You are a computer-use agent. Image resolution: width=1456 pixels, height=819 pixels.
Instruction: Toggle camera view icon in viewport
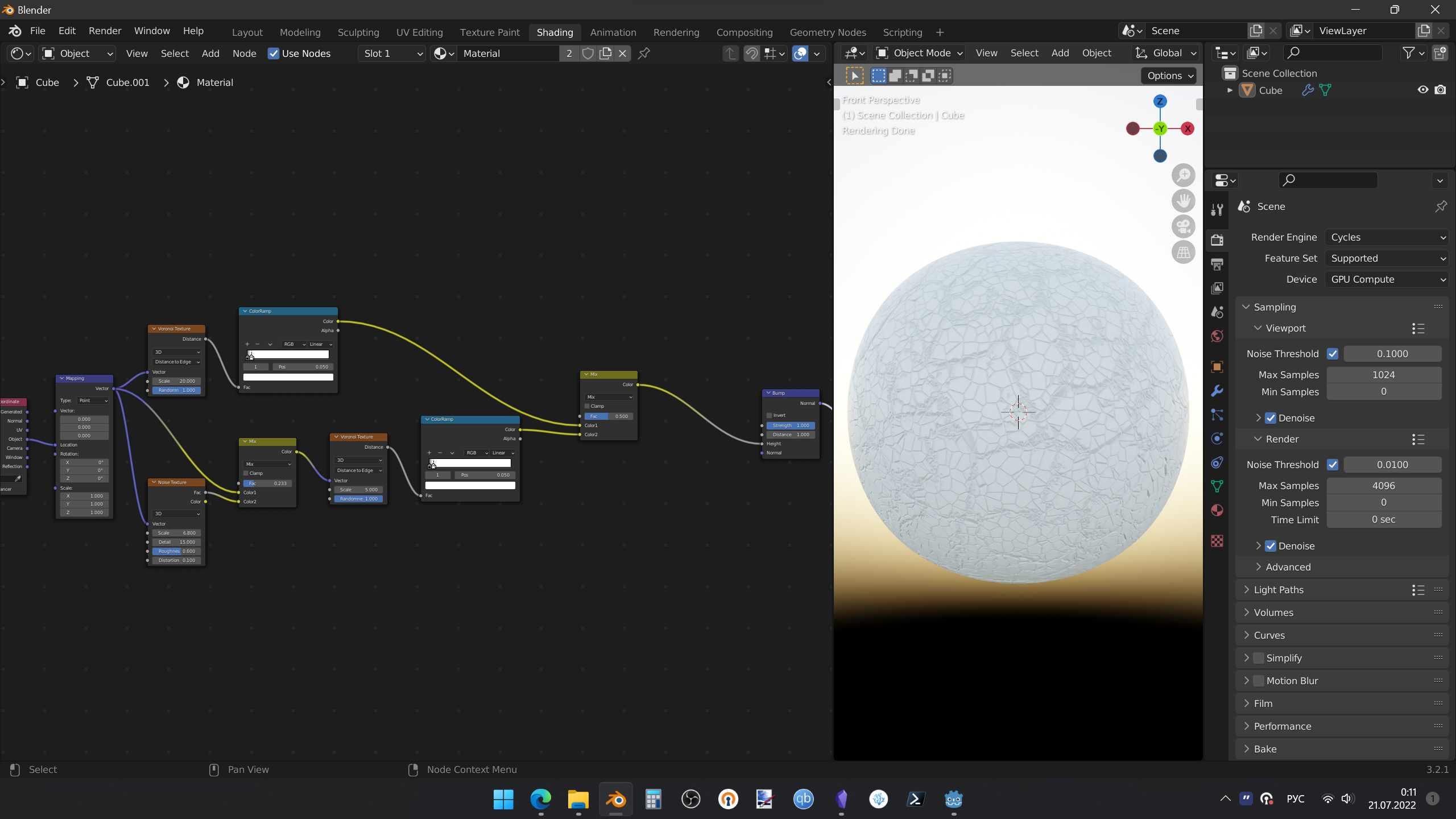[x=1183, y=226]
